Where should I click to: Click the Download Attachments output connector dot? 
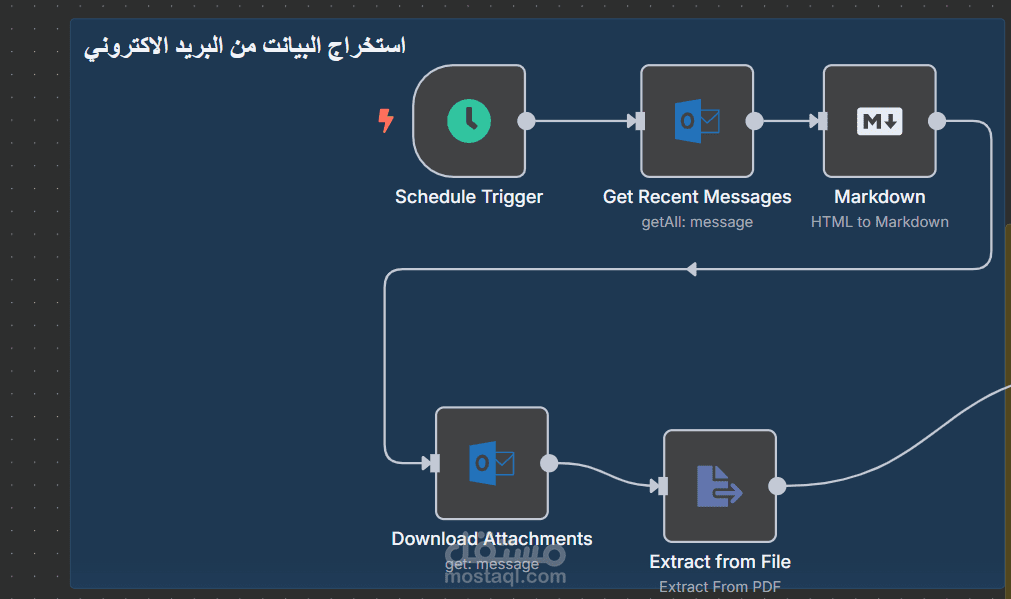click(x=549, y=463)
